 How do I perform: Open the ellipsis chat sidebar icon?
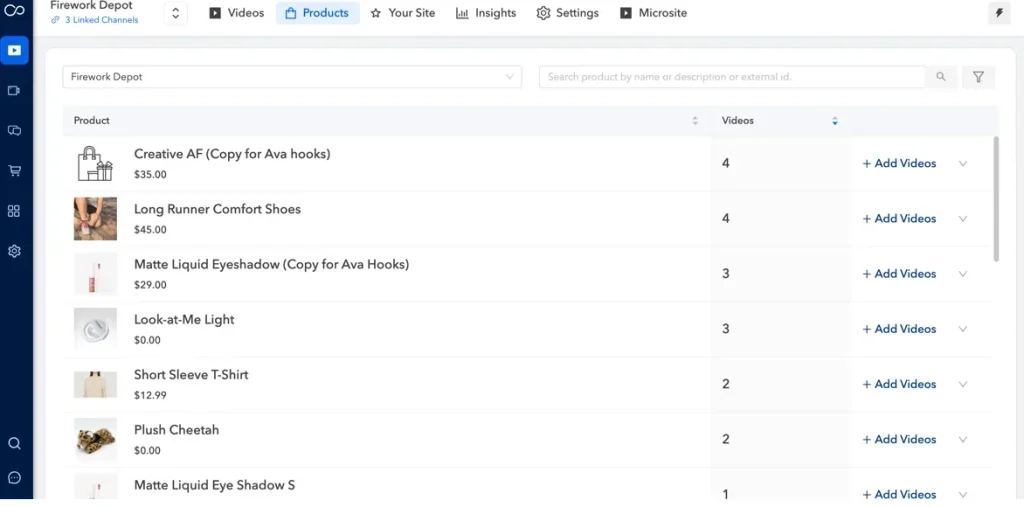(14, 478)
